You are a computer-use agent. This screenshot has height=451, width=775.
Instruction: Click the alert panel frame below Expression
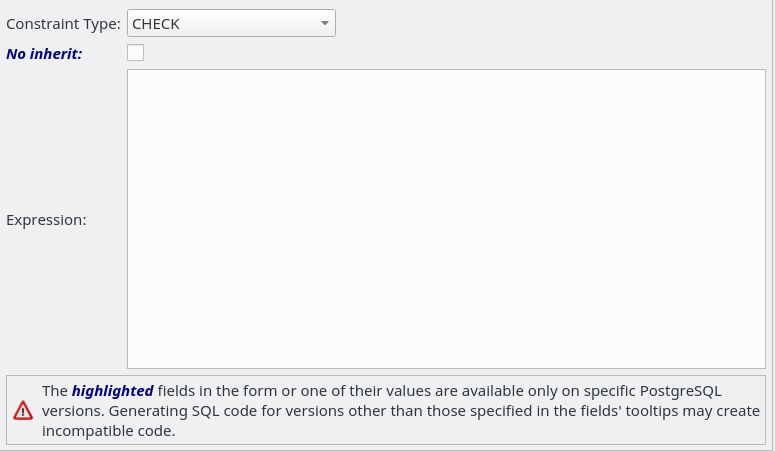tap(386, 410)
